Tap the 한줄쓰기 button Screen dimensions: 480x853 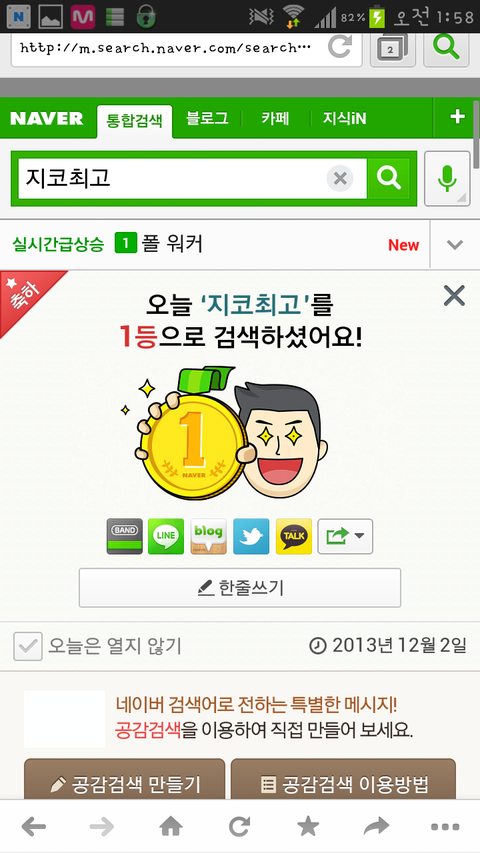tap(240, 588)
